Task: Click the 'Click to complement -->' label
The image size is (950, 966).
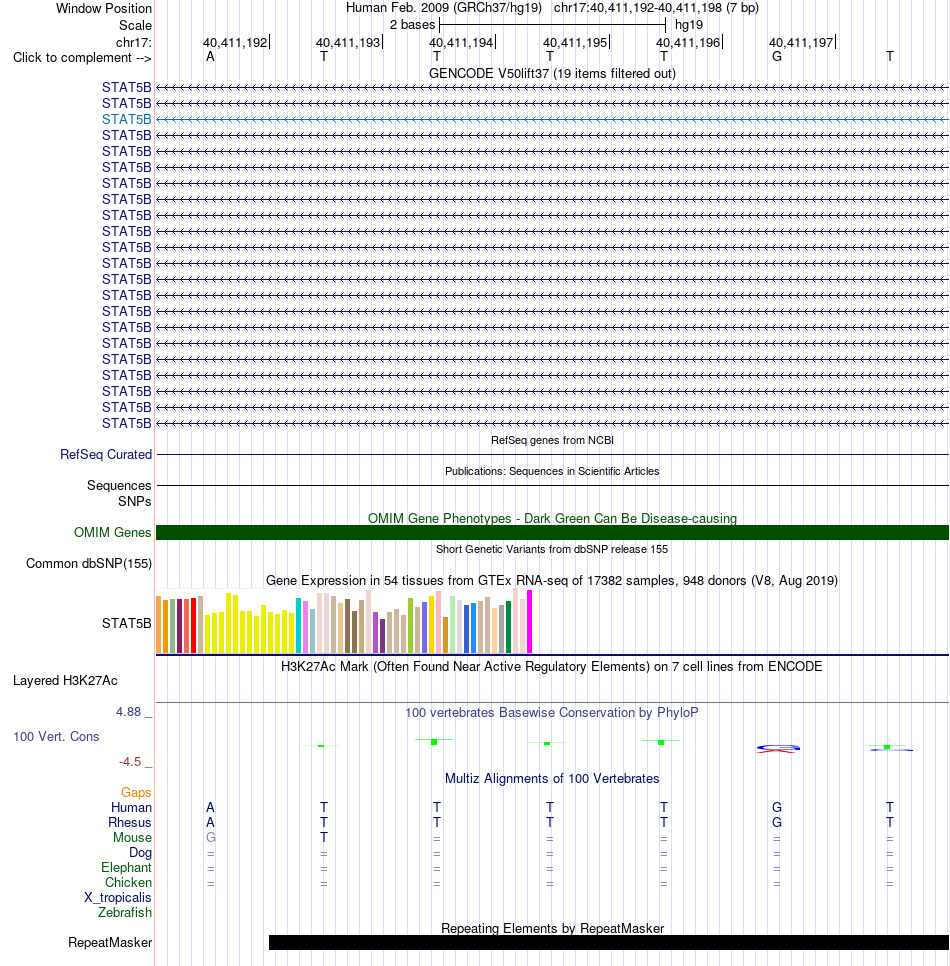Action: point(82,57)
